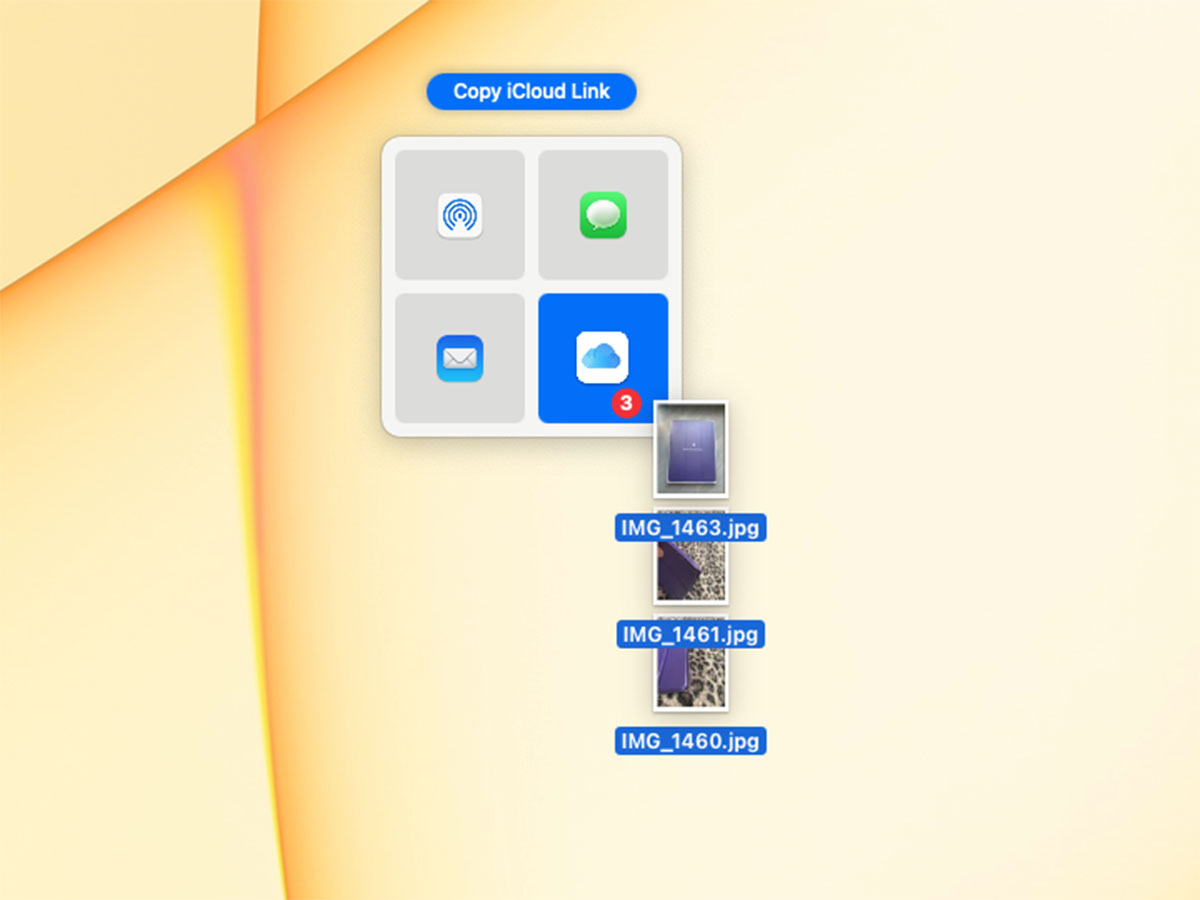The height and width of the screenshot is (900, 1200).
Task: Select the IMG_1461.jpg thumbnail image
Action: click(691, 556)
